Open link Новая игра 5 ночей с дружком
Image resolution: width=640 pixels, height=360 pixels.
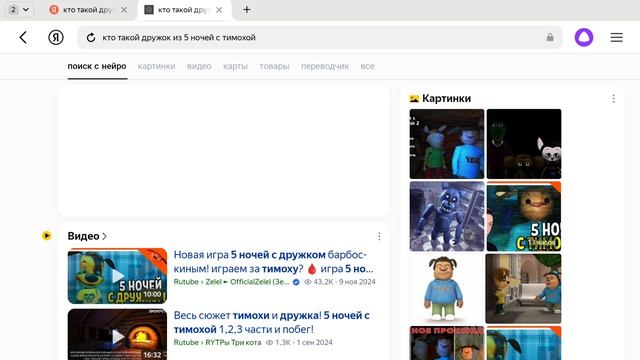tap(273, 262)
